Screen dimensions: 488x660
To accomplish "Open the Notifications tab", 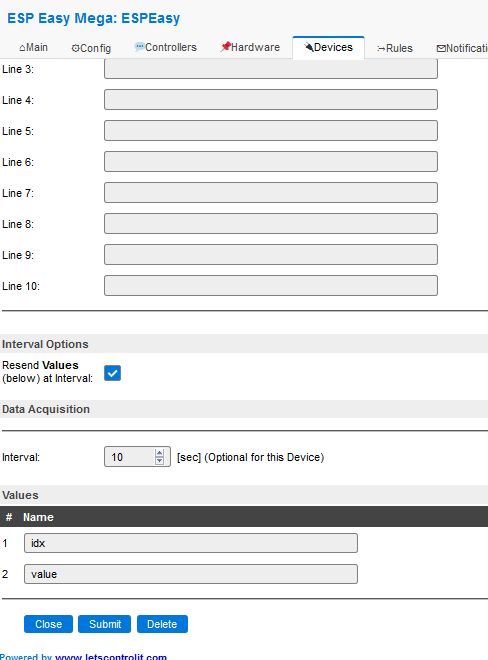I will pos(462,48).
